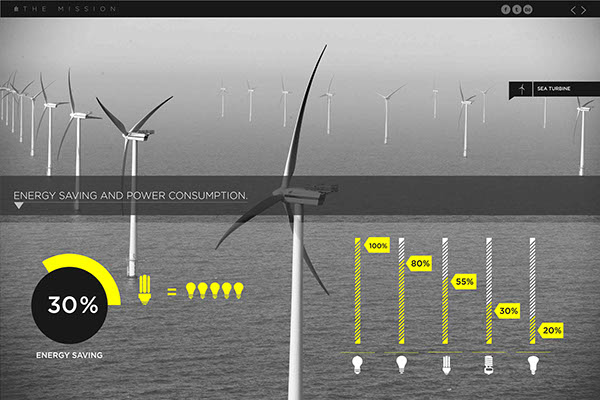
Task: Select the incandescent bulb under the 100% bar
Action: pyautogui.click(x=357, y=364)
